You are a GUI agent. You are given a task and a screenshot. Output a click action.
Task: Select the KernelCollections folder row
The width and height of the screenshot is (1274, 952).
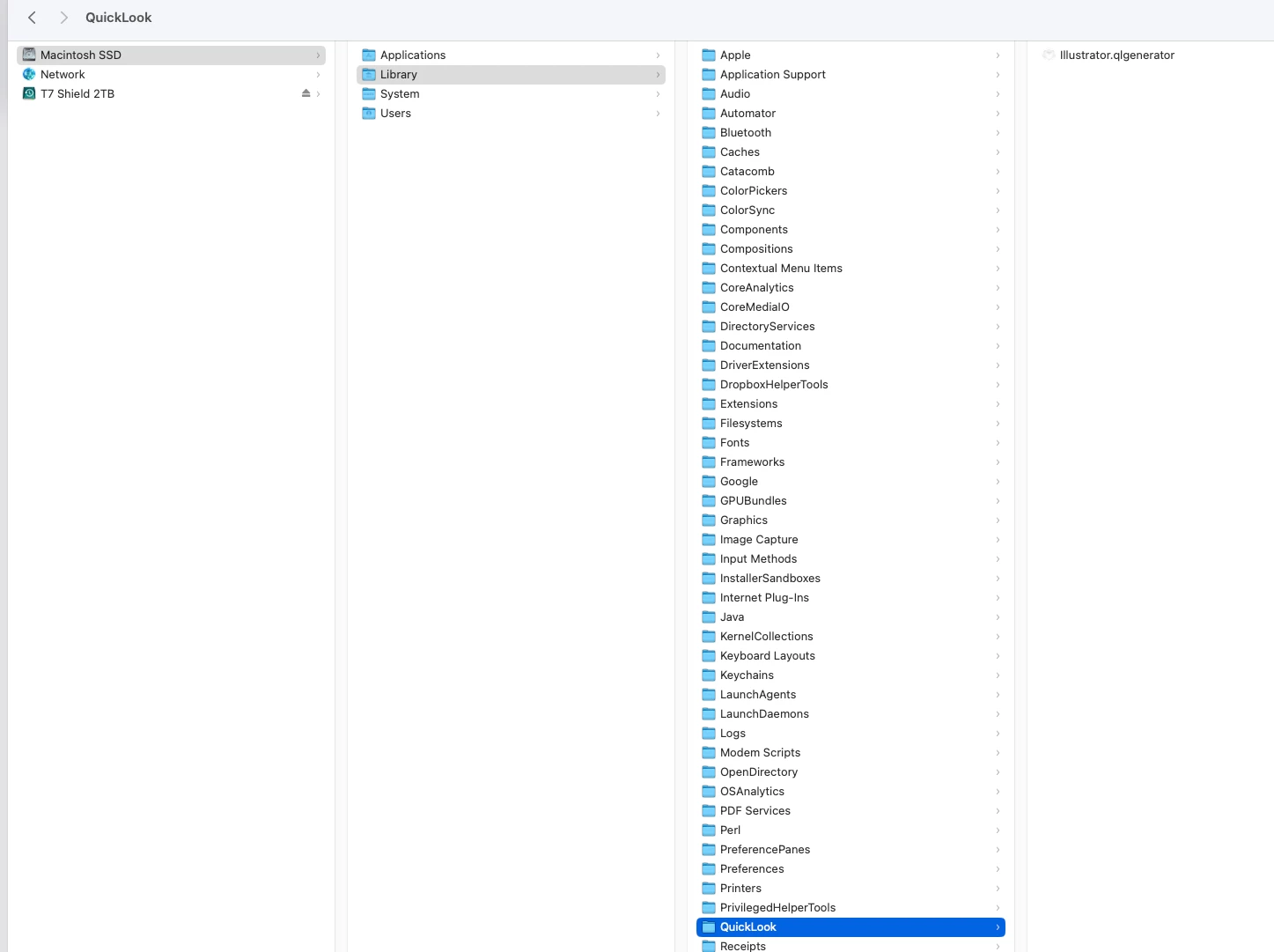[x=851, y=636]
